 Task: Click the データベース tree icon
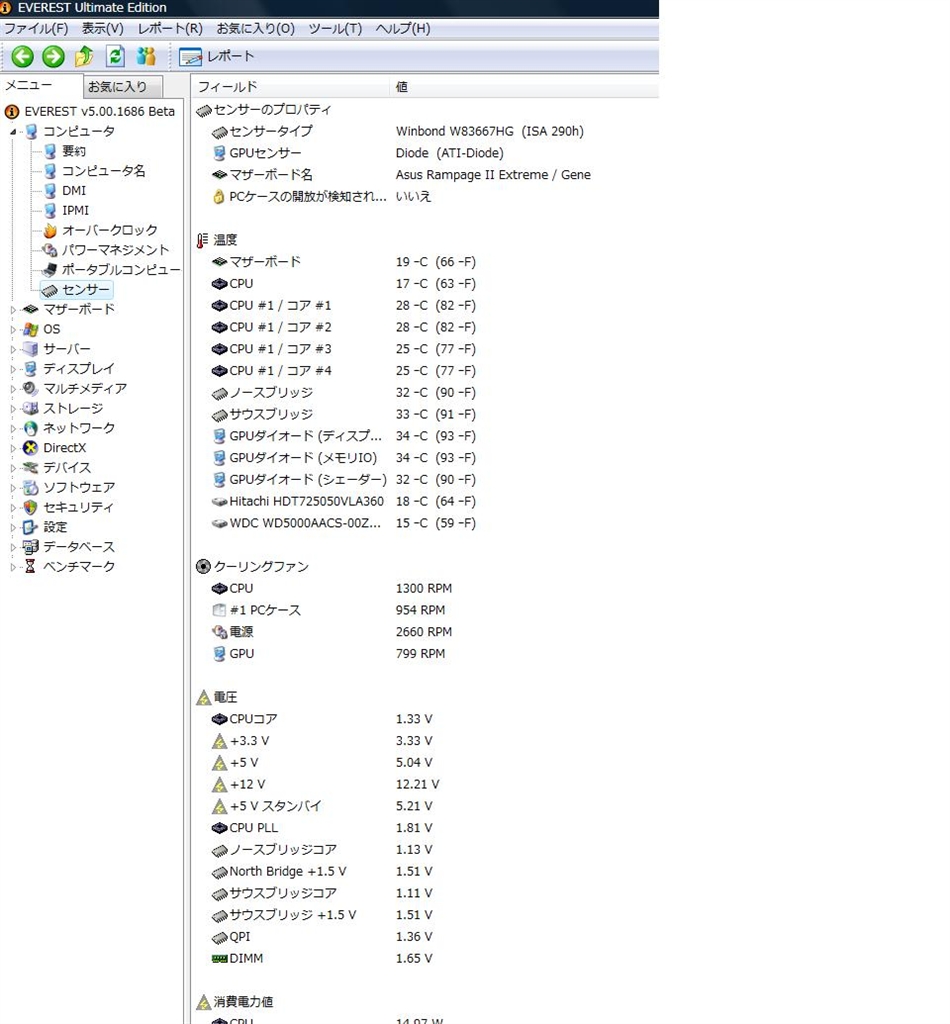[30, 547]
